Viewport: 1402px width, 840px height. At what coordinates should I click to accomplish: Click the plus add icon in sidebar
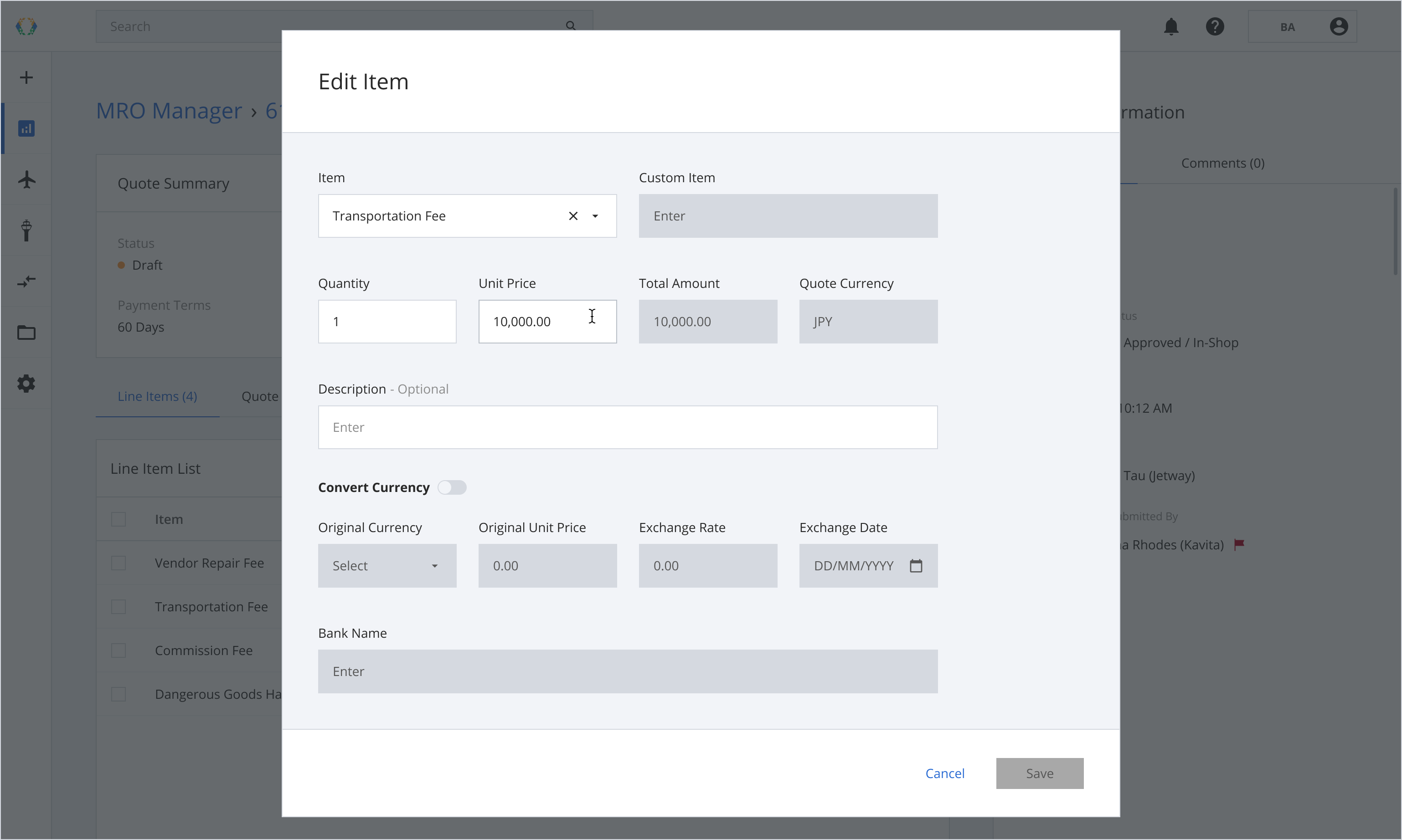[26, 77]
